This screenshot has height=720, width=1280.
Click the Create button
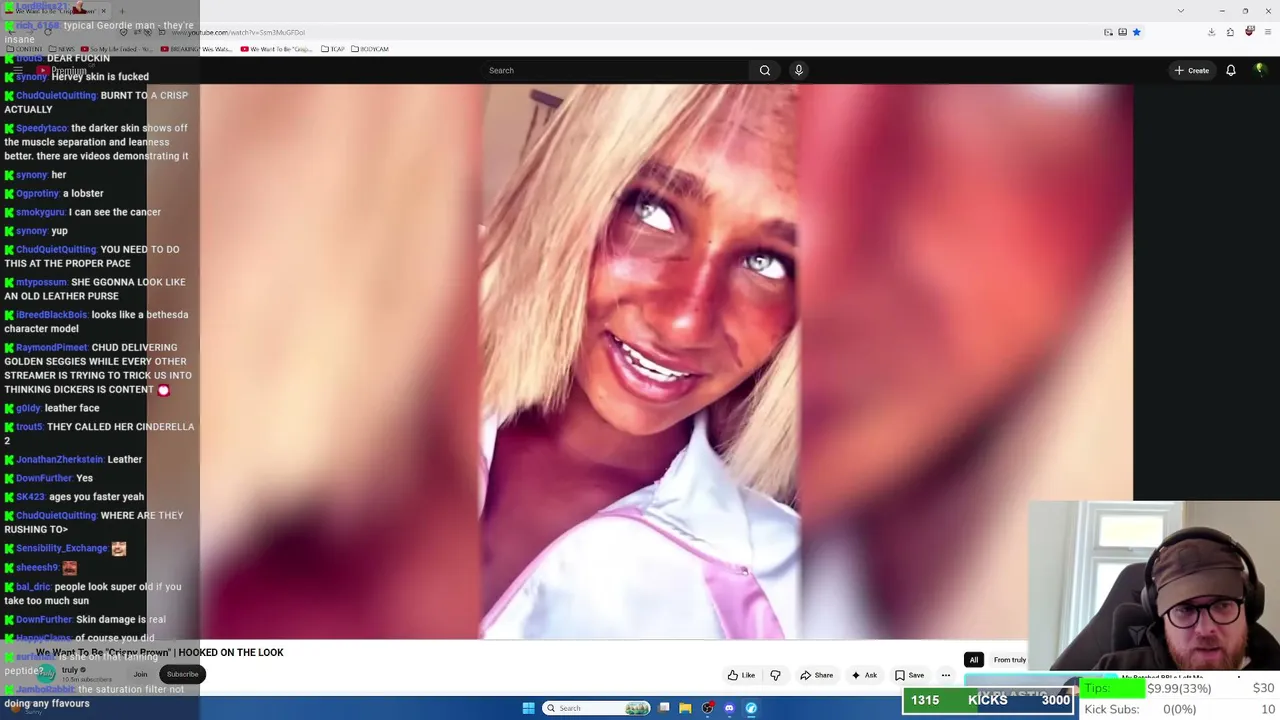tap(1192, 70)
